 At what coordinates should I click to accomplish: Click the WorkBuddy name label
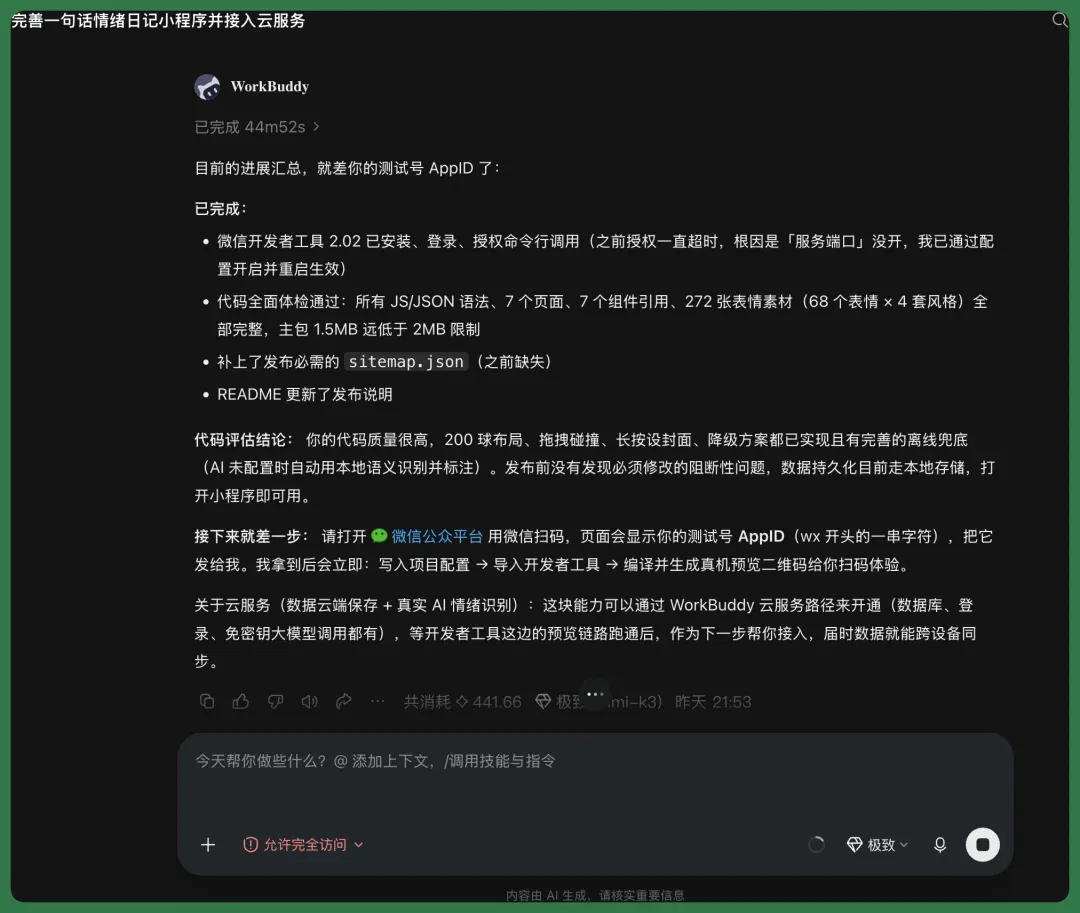coord(270,87)
